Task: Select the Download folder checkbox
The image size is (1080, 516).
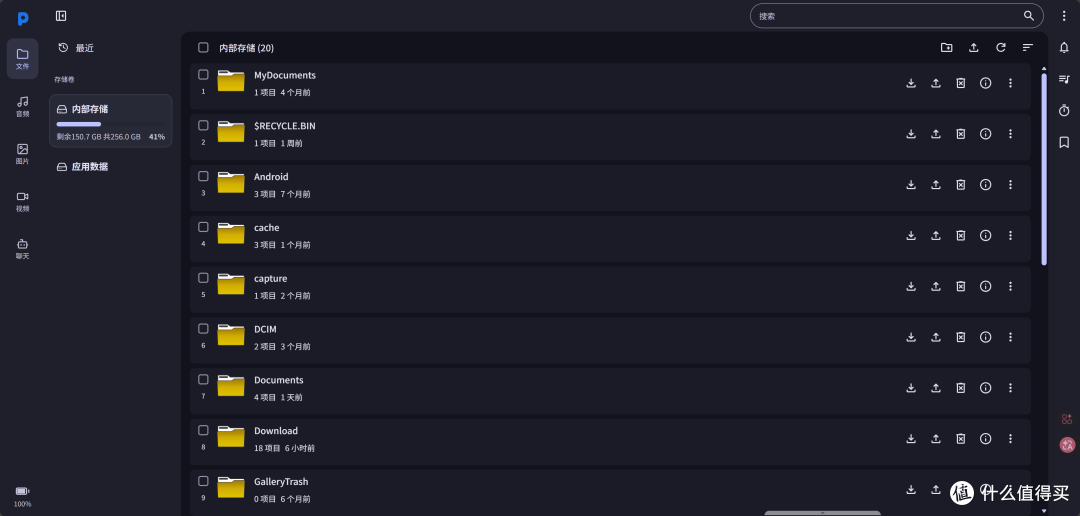Action: click(x=203, y=430)
